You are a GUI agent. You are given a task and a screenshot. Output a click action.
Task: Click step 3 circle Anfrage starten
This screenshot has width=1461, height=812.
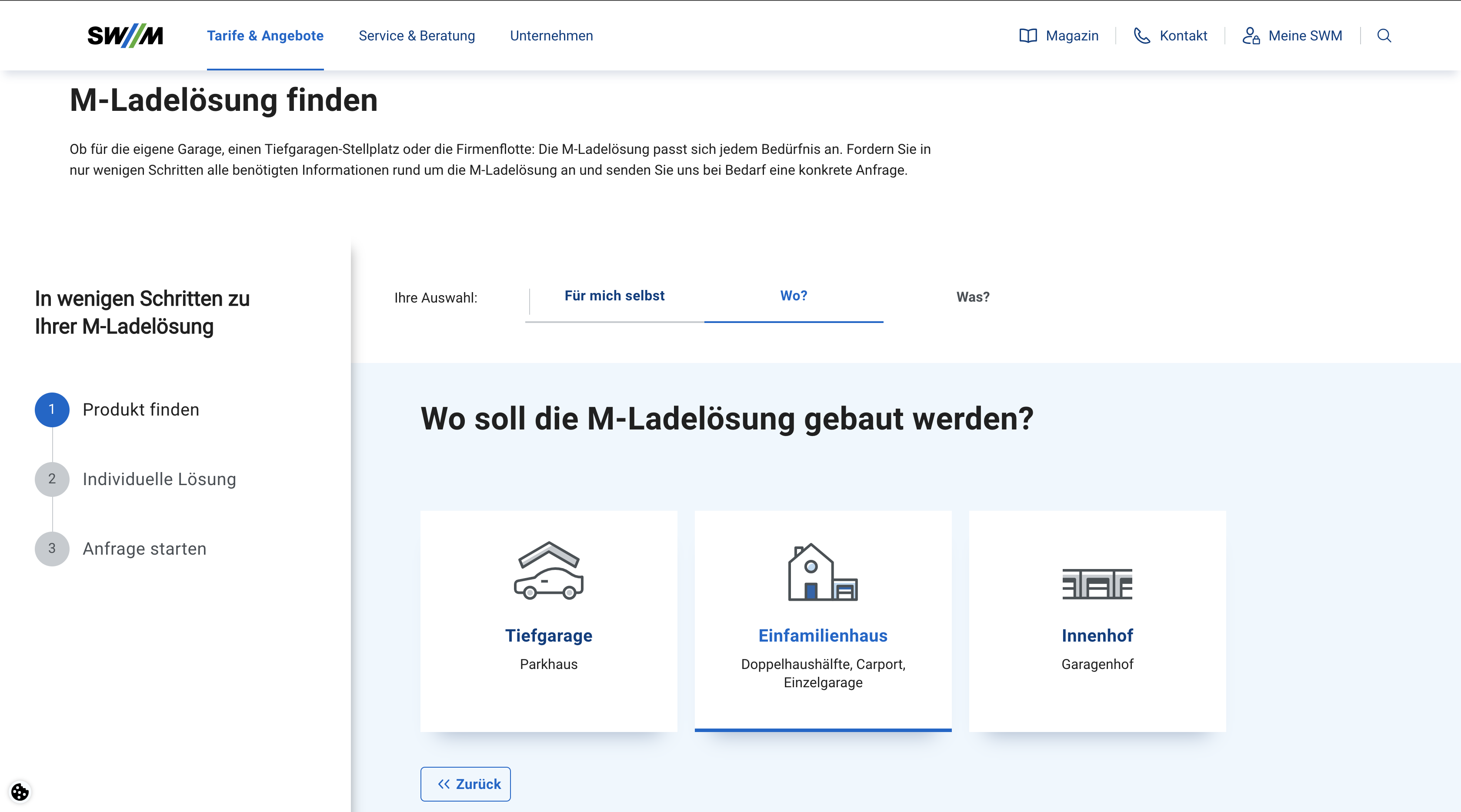coord(52,548)
